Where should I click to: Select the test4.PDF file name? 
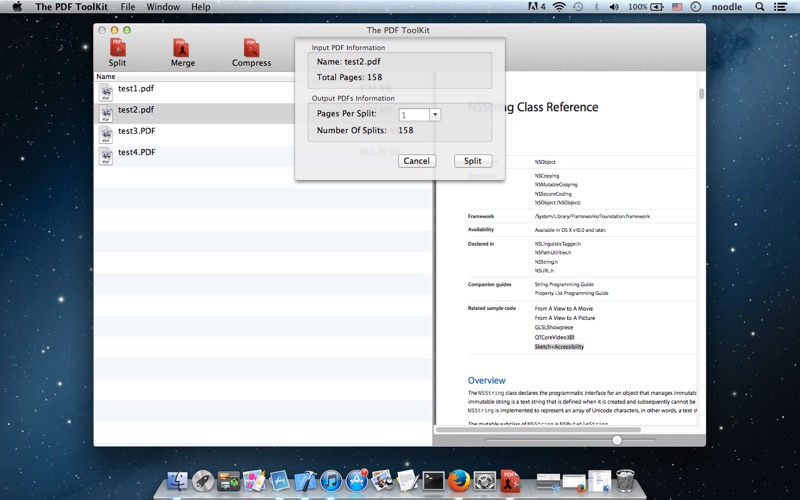137,152
